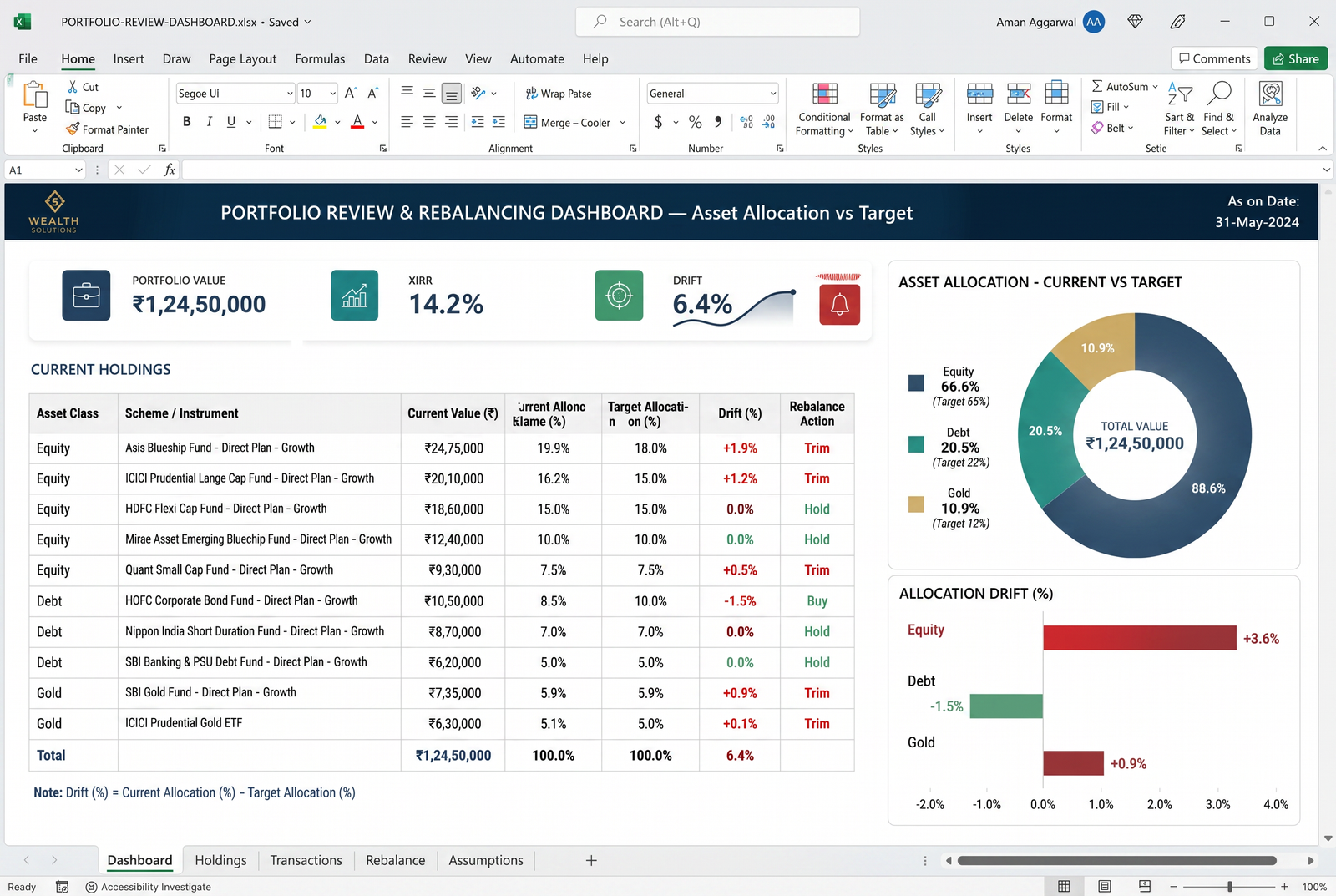Open the Formulas ribbon tab
This screenshot has height=896, width=1336.
point(320,58)
